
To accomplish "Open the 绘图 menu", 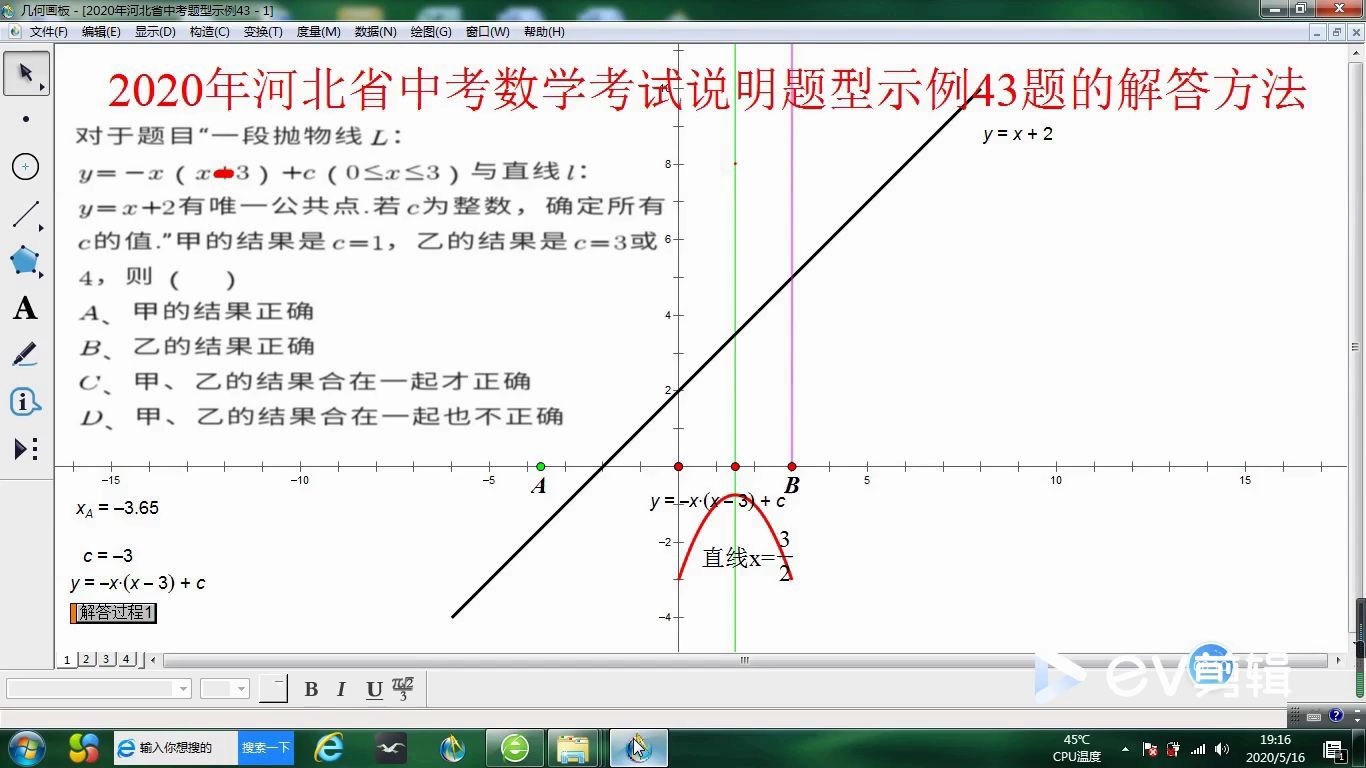I will tap(430, 31).
